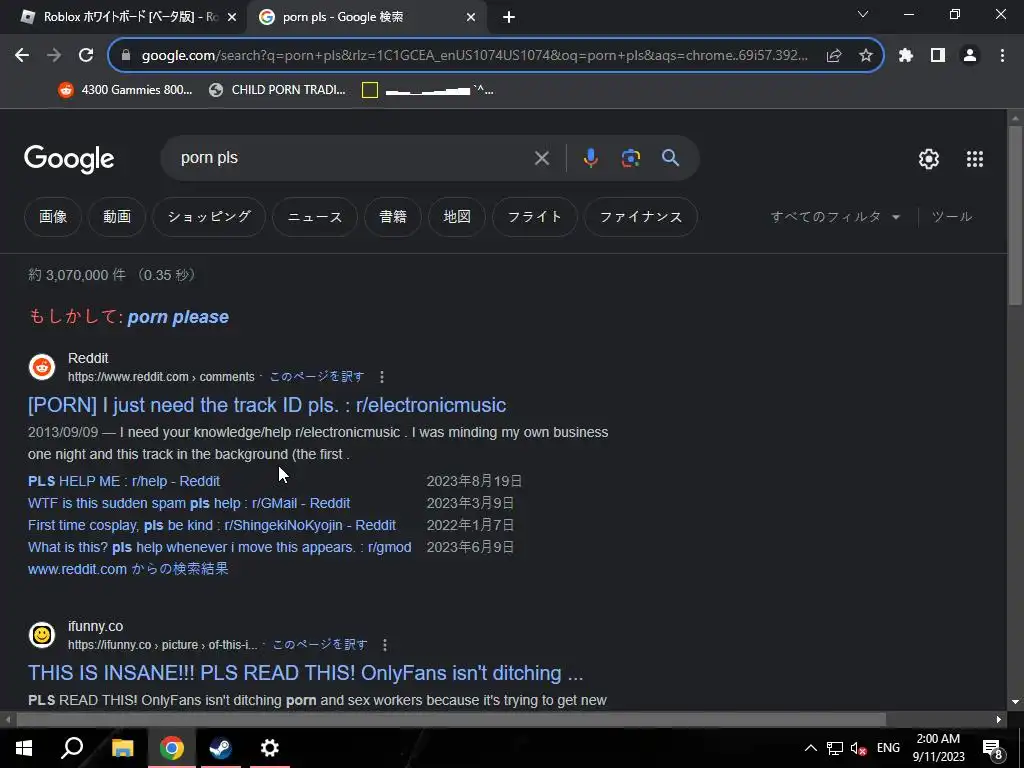Open the tab search chevron

(x=863, y=14)
